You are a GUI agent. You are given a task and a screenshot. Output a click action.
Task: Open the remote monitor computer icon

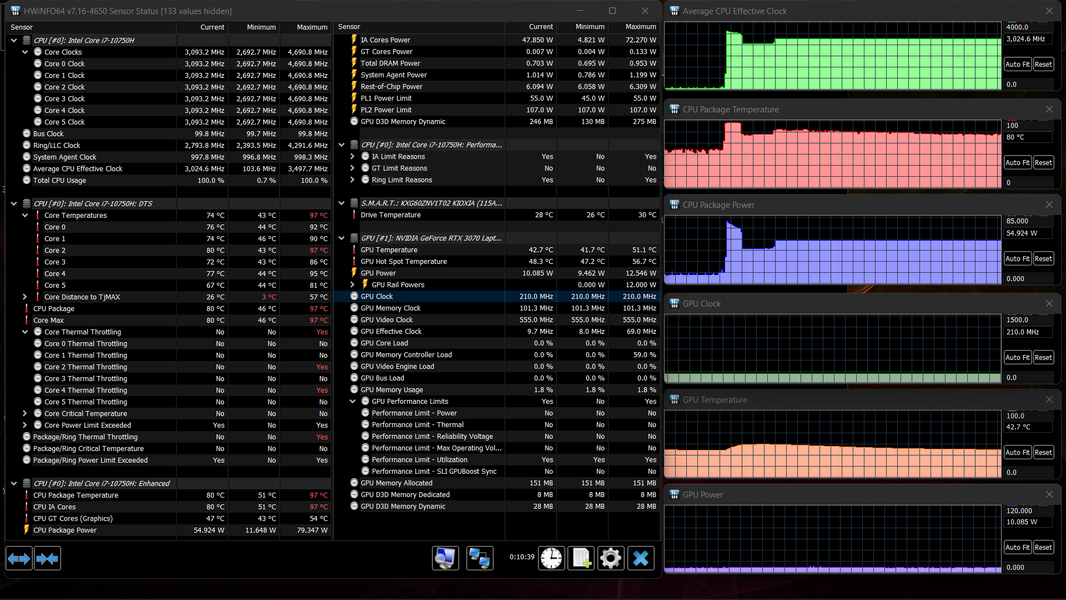[x=445, y=559]
